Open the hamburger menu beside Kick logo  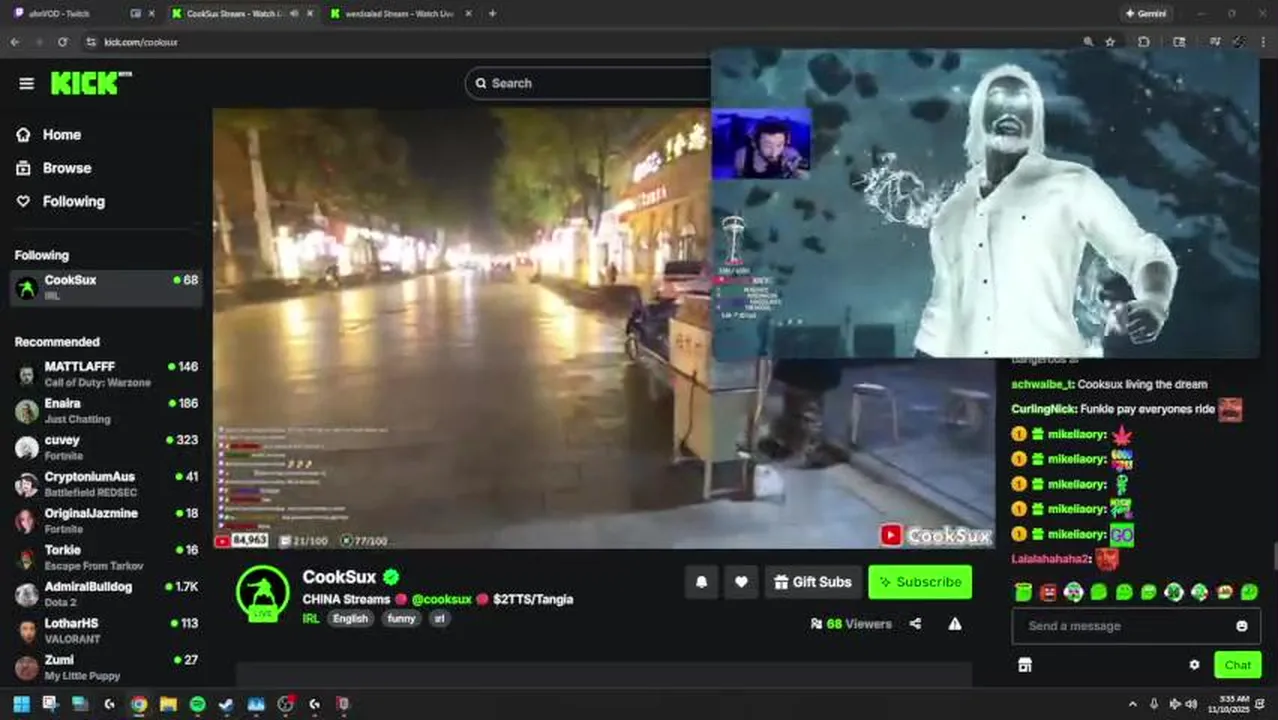click(27, 83)
